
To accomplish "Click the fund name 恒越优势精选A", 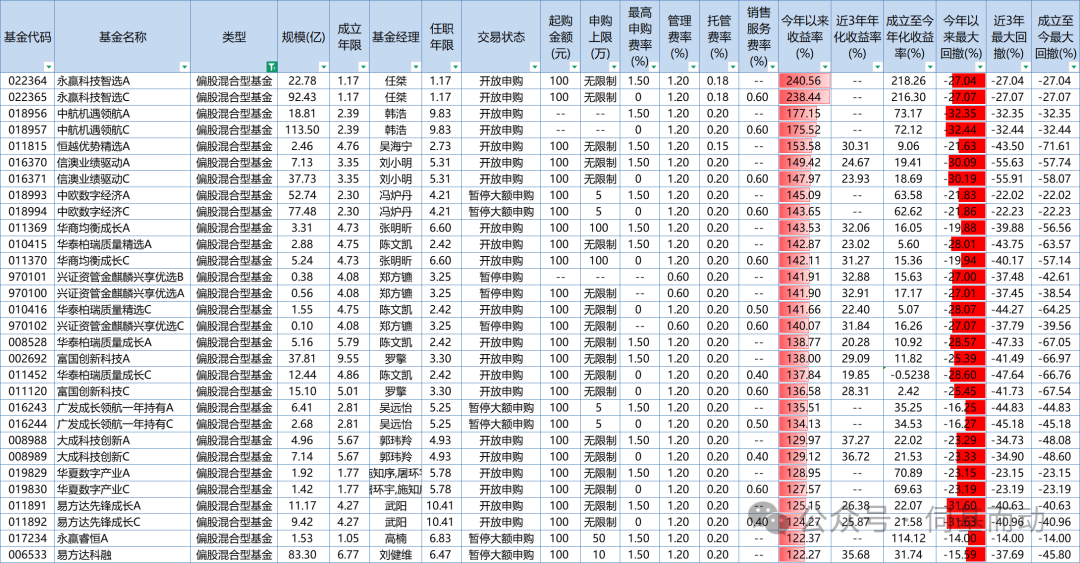I will (x=93, y=146).
